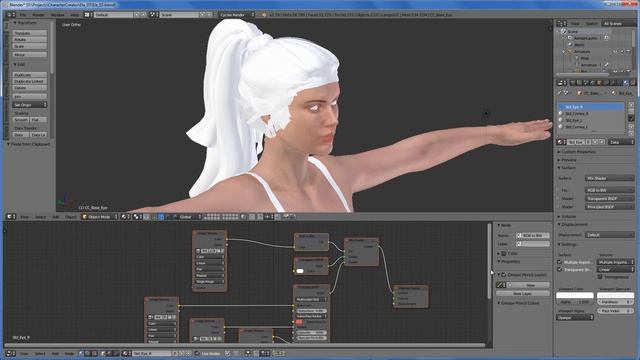
Task: Click the Grease Pencil draw pencil icon
Action: [500, 285]
